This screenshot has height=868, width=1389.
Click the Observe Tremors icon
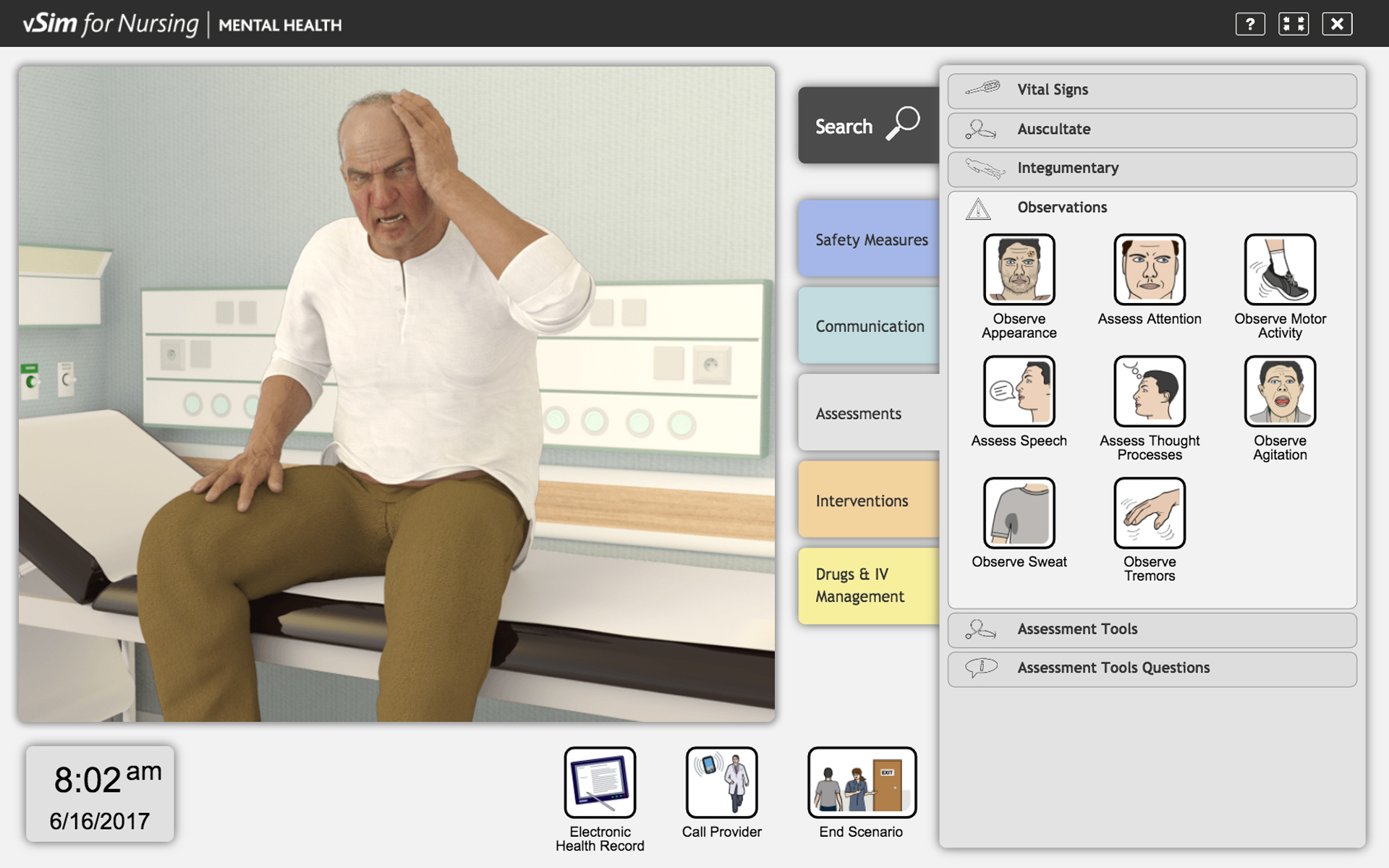[1149, 513]
